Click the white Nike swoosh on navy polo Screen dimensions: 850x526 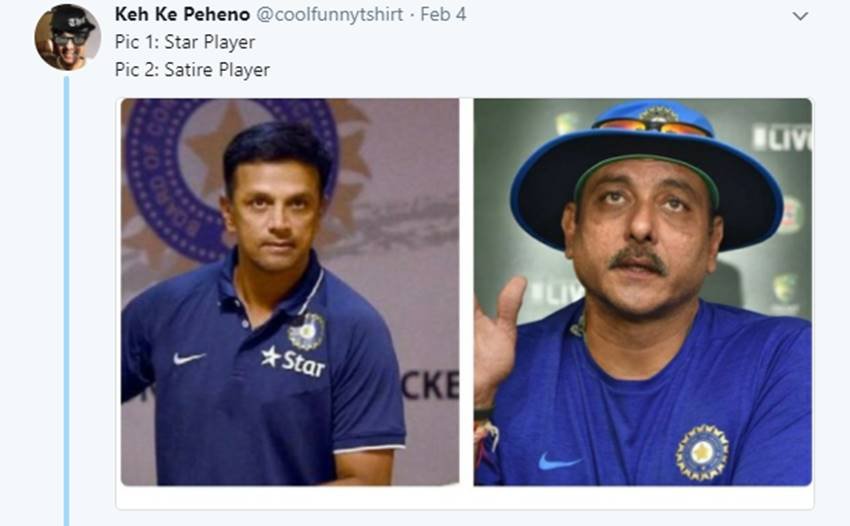[x=189, y=358]
